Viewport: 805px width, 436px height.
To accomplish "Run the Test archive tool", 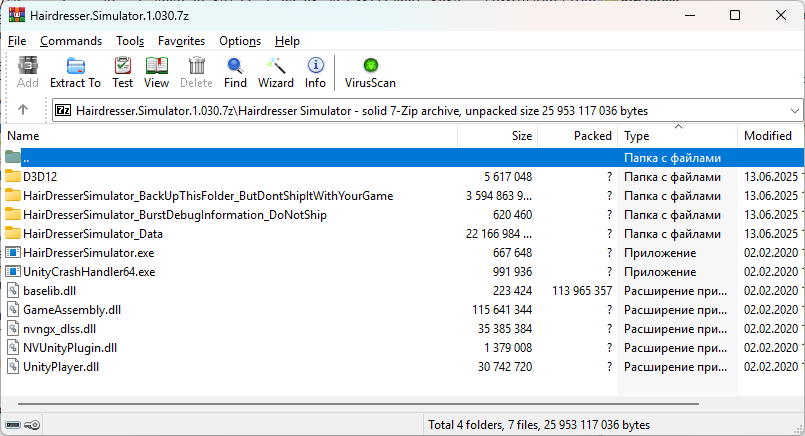I will pyautogui.click(x=123, y=72).
